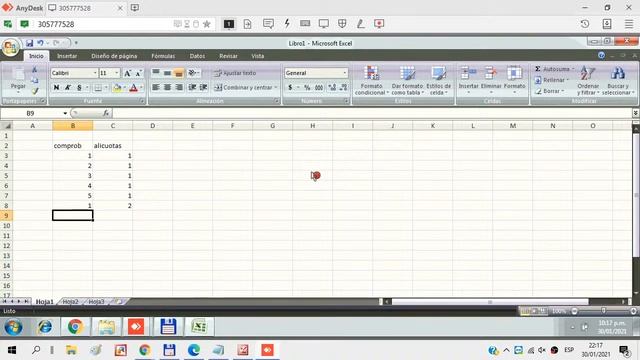640x360 pixels.
Task: Copy format with the format painter icon
Action: coord(35,91)
